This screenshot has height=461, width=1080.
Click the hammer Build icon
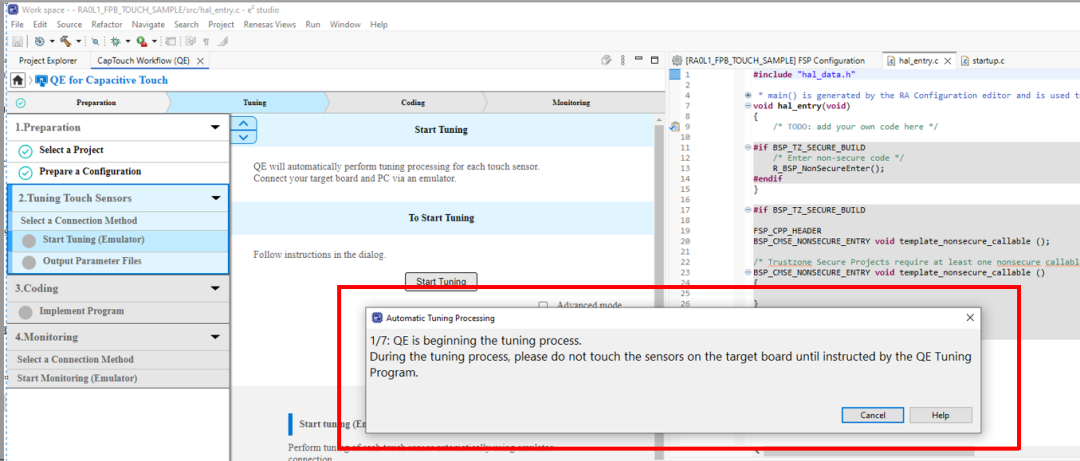(65, 41)
